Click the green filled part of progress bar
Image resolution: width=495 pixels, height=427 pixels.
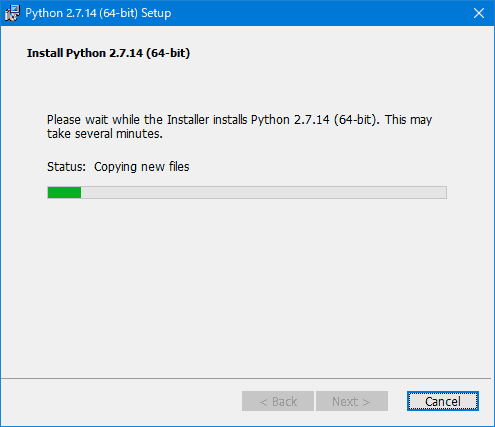(64, 193)
